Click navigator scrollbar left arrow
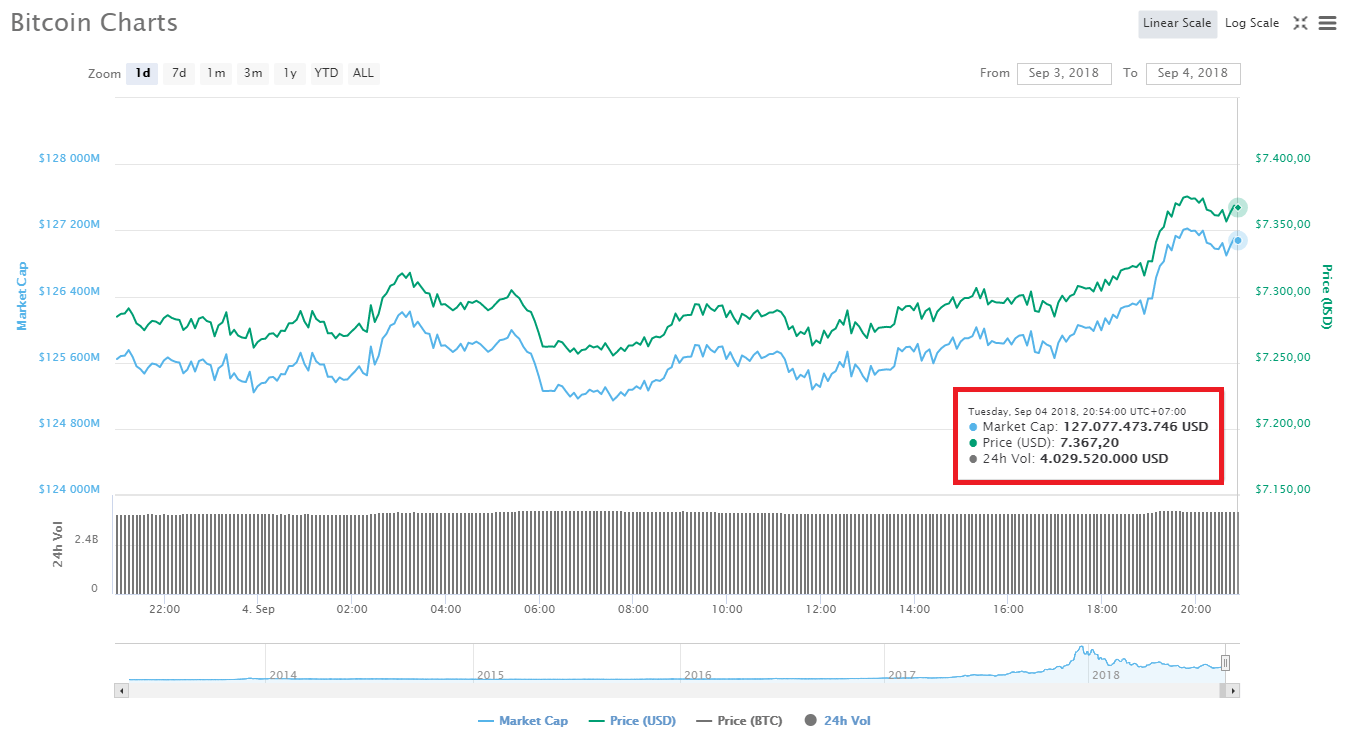 122,691
